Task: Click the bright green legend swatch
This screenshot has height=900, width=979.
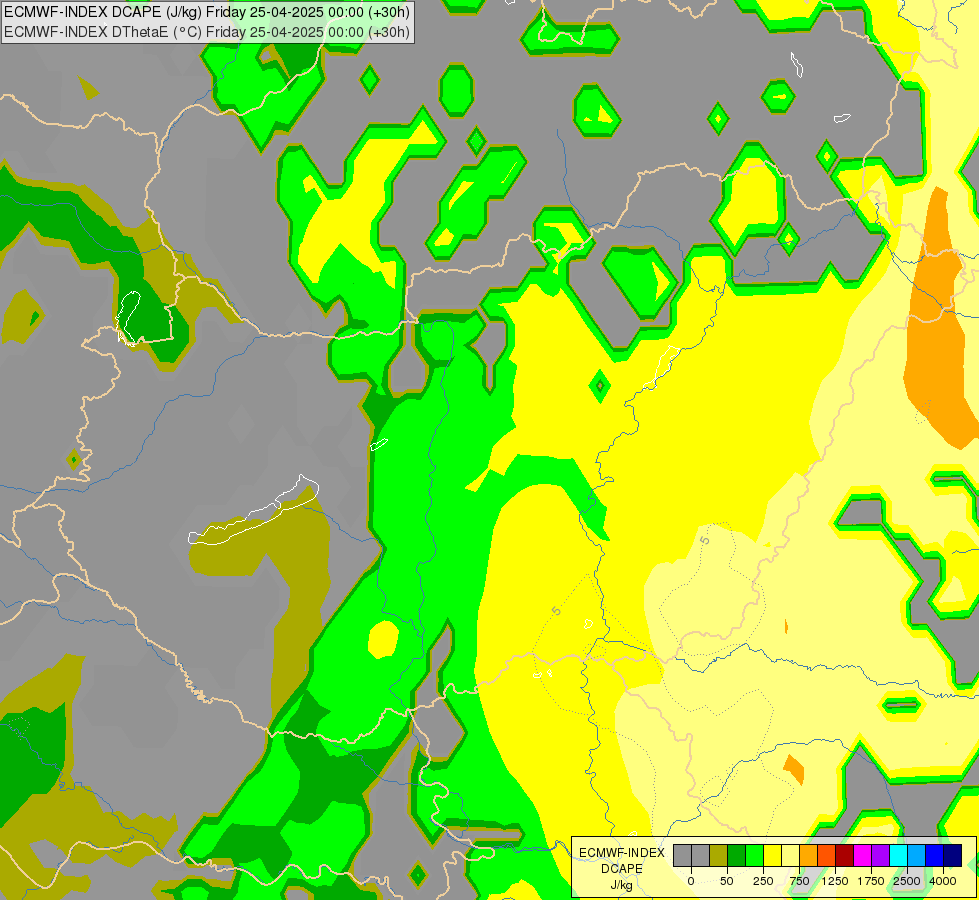Action: coord(754,855)
